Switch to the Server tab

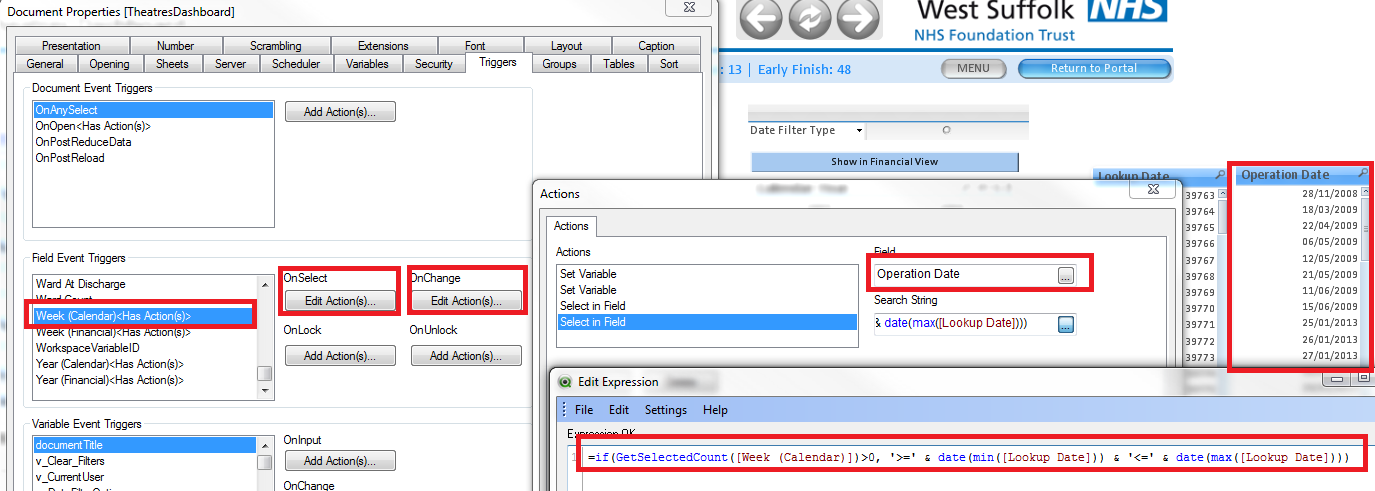pos(230,64)
